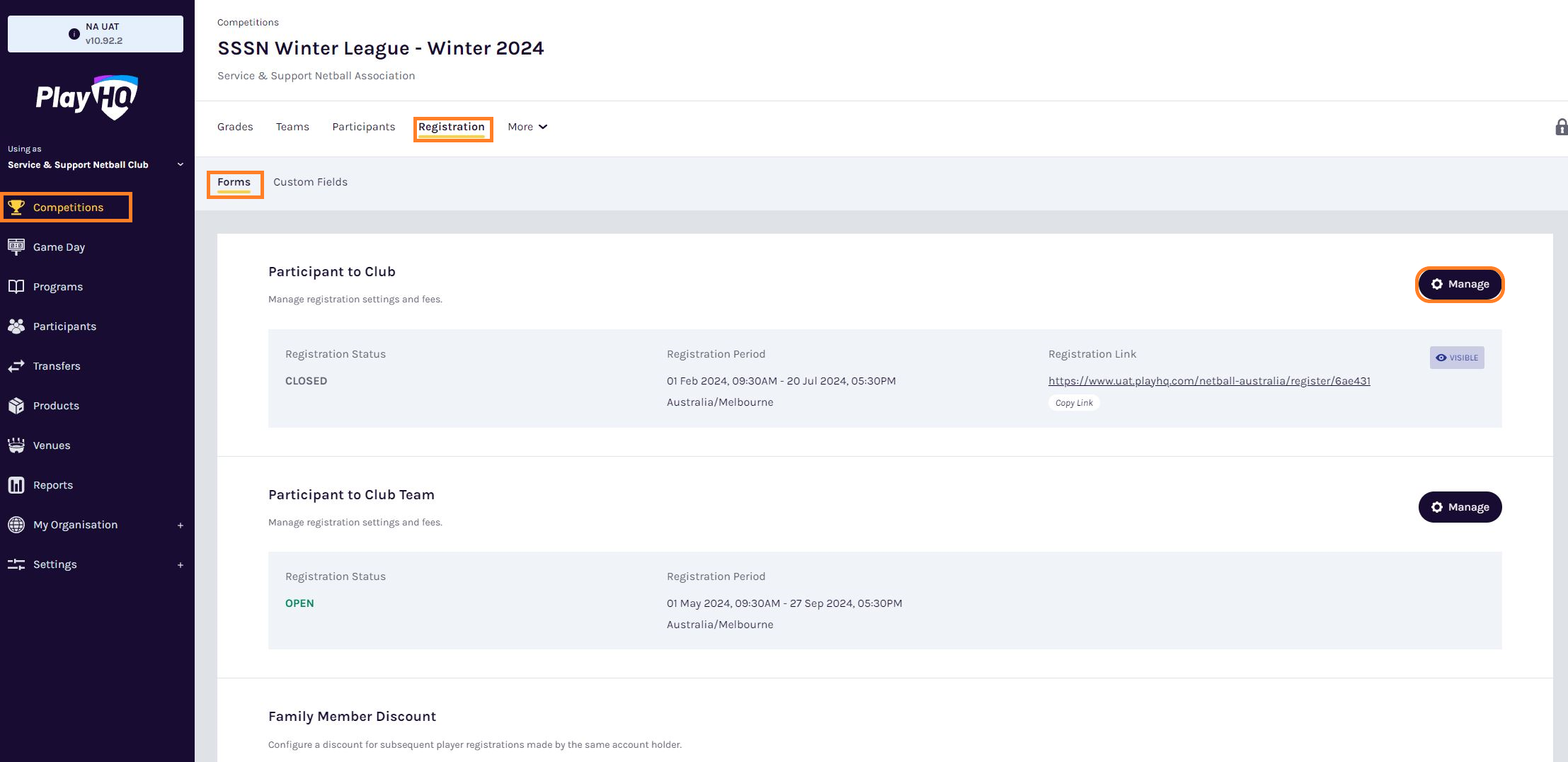Click the PlayHQ logo
The height and width of the screenshot is (762, 1568).
click(x=87, y=97)
